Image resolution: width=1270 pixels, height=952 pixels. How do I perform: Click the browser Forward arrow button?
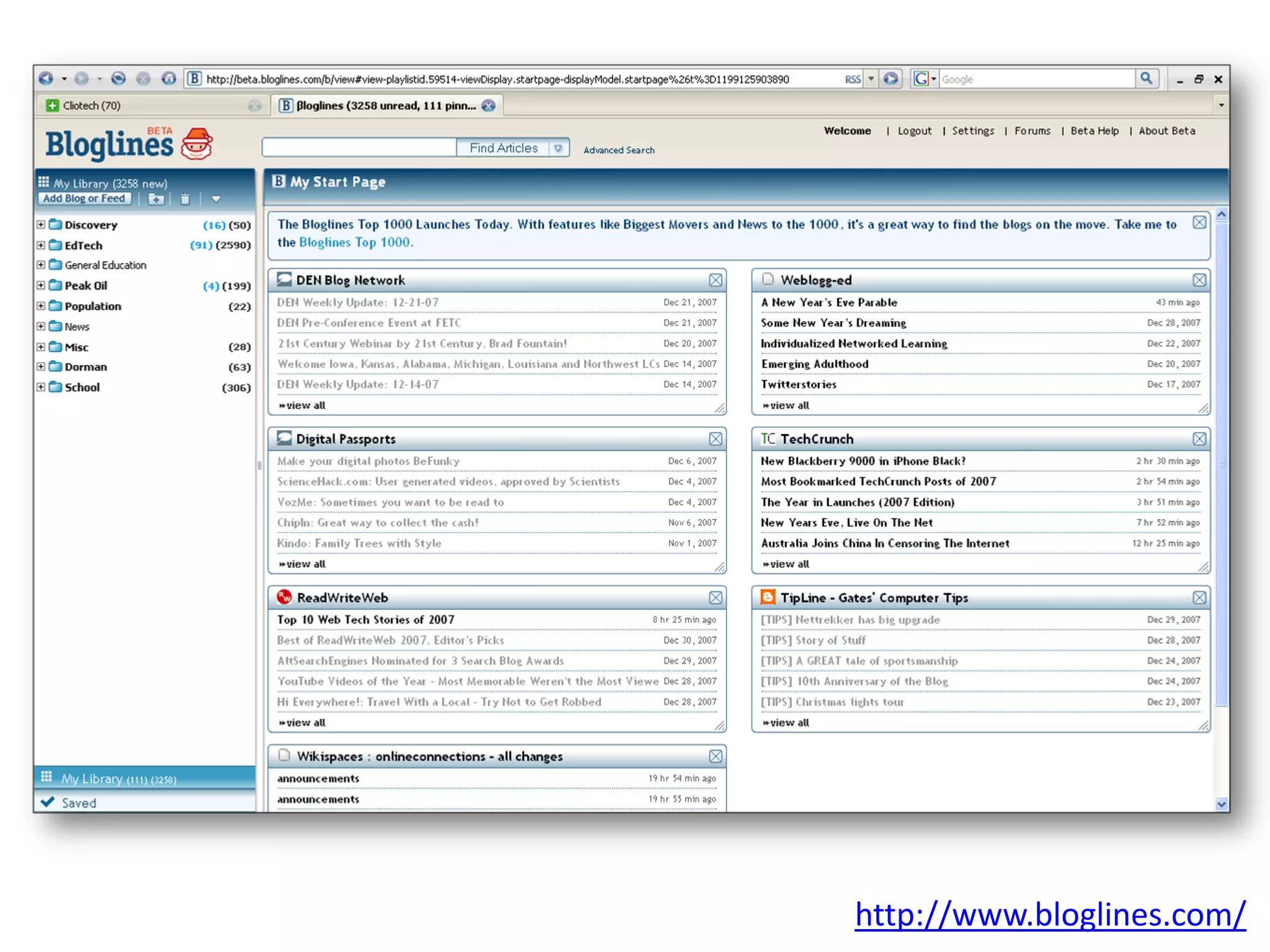82,79
